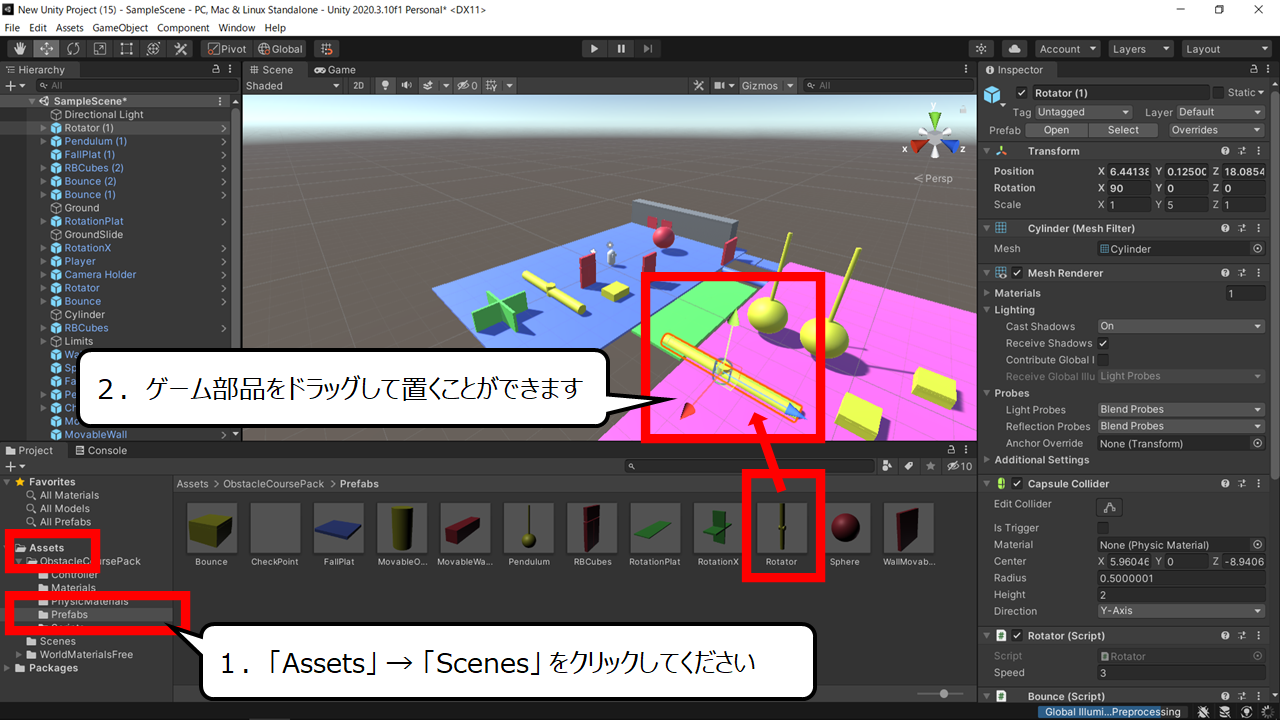Disable Rotator (Script) component checkbox
The width and height of the screenshot is (1280, 720).
[x=1018, y=636]
